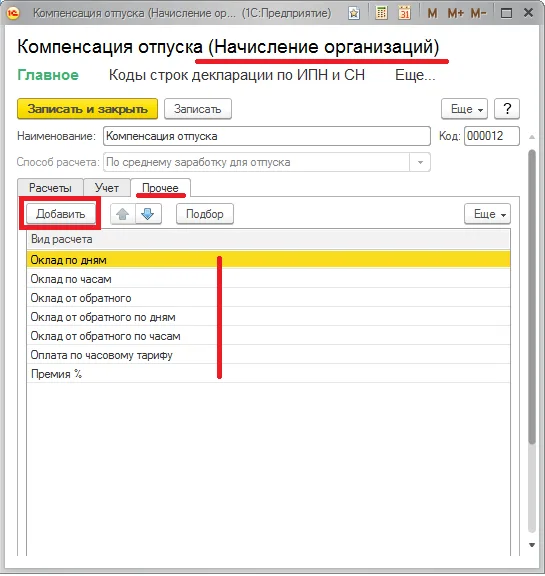Click the 1C application logo icon
This screenshot has height=576, width=545.
click(x=13, y=13)
